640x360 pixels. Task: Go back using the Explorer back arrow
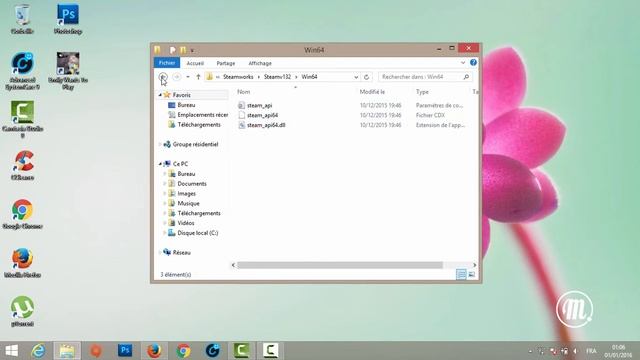click(x=163, y=77)
